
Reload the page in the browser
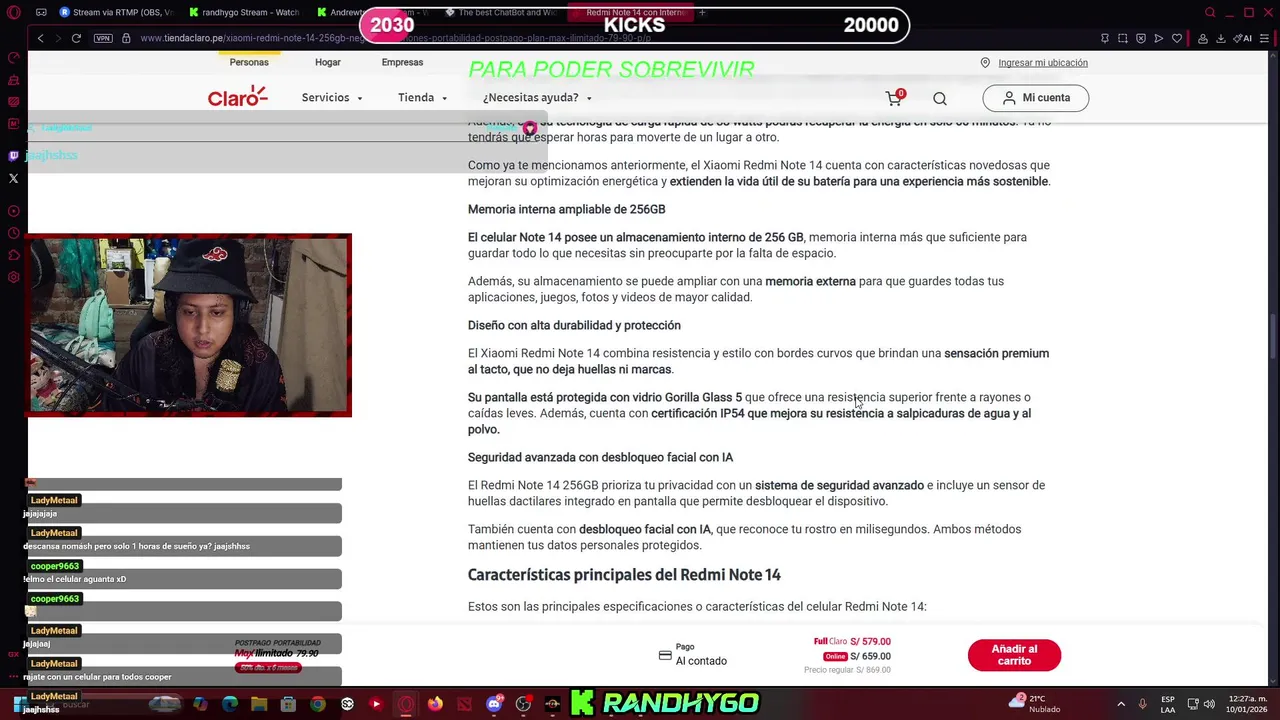76,38
